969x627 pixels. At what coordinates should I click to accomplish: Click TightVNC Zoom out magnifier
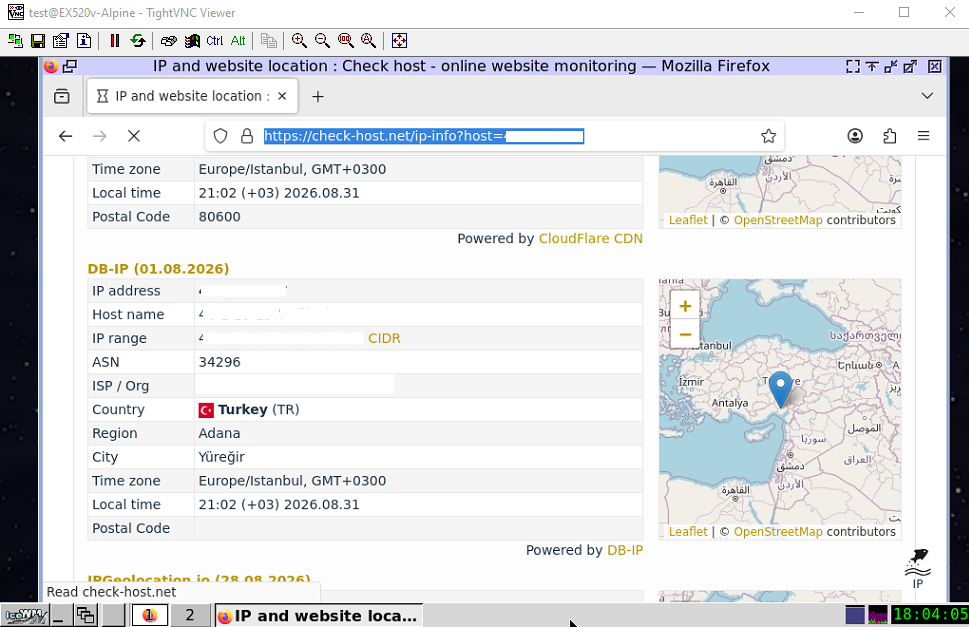(x=322, y=41)
